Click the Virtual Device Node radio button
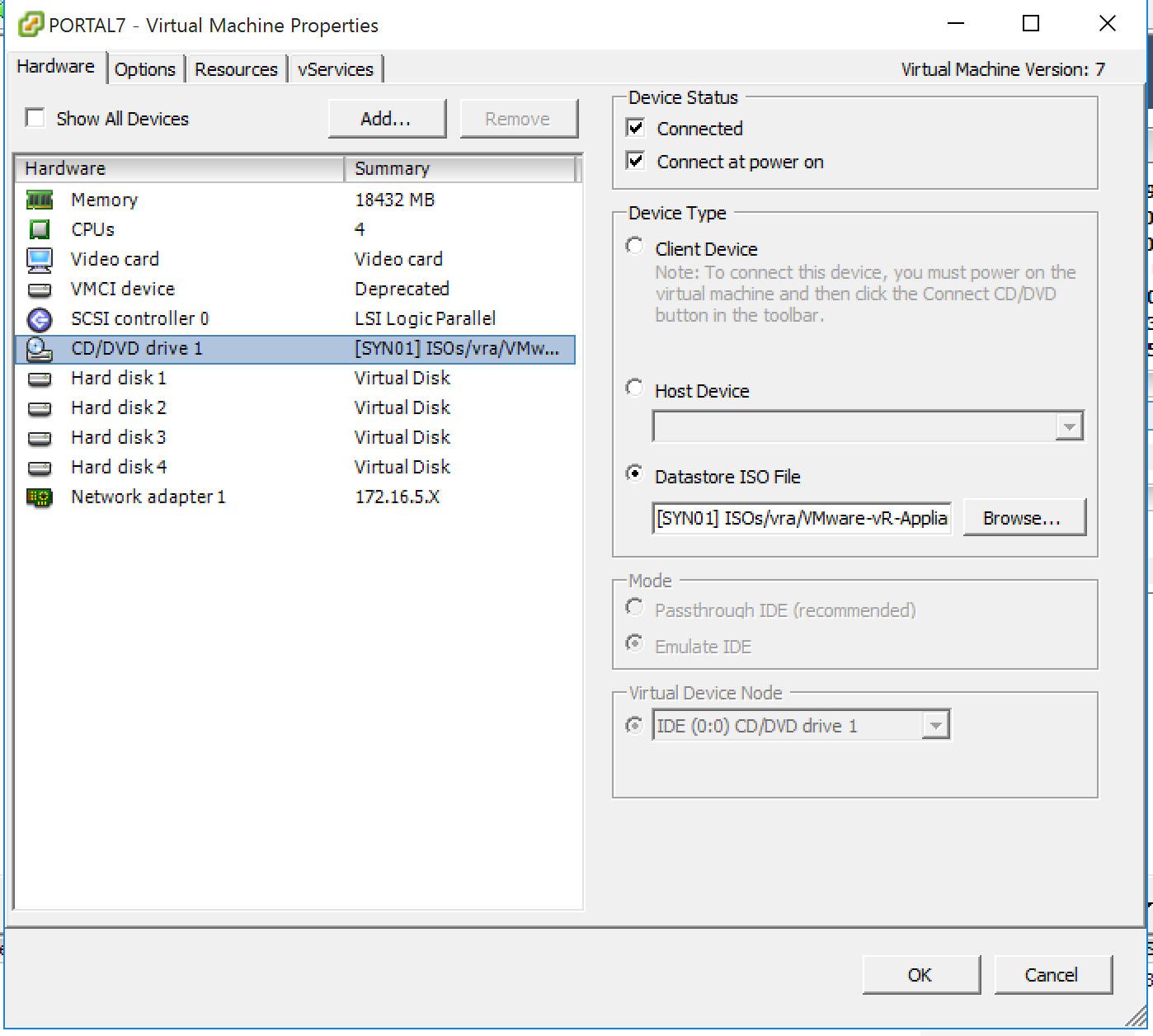 pos(634,725)
